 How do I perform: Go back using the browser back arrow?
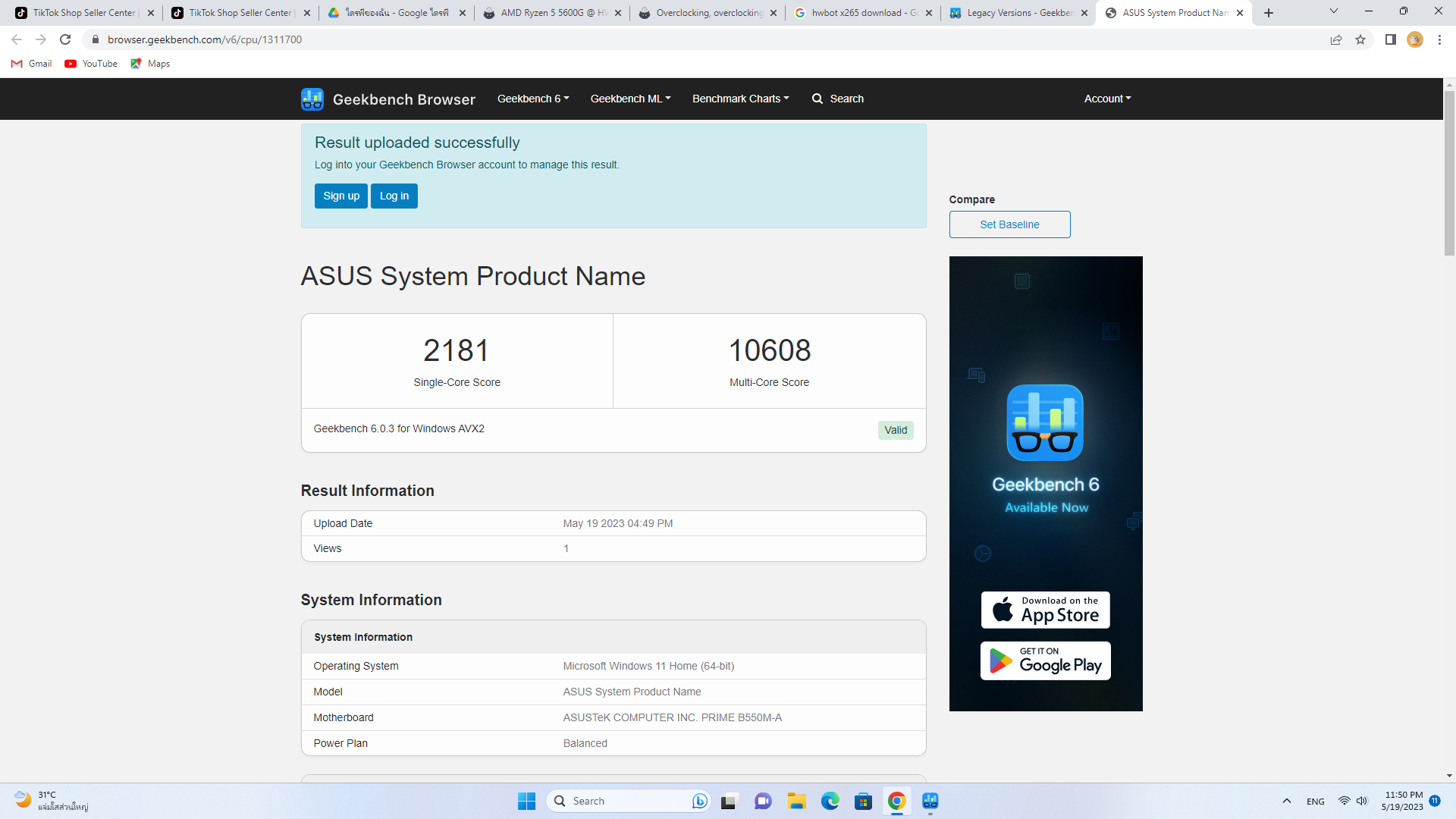tap(17, 39)
